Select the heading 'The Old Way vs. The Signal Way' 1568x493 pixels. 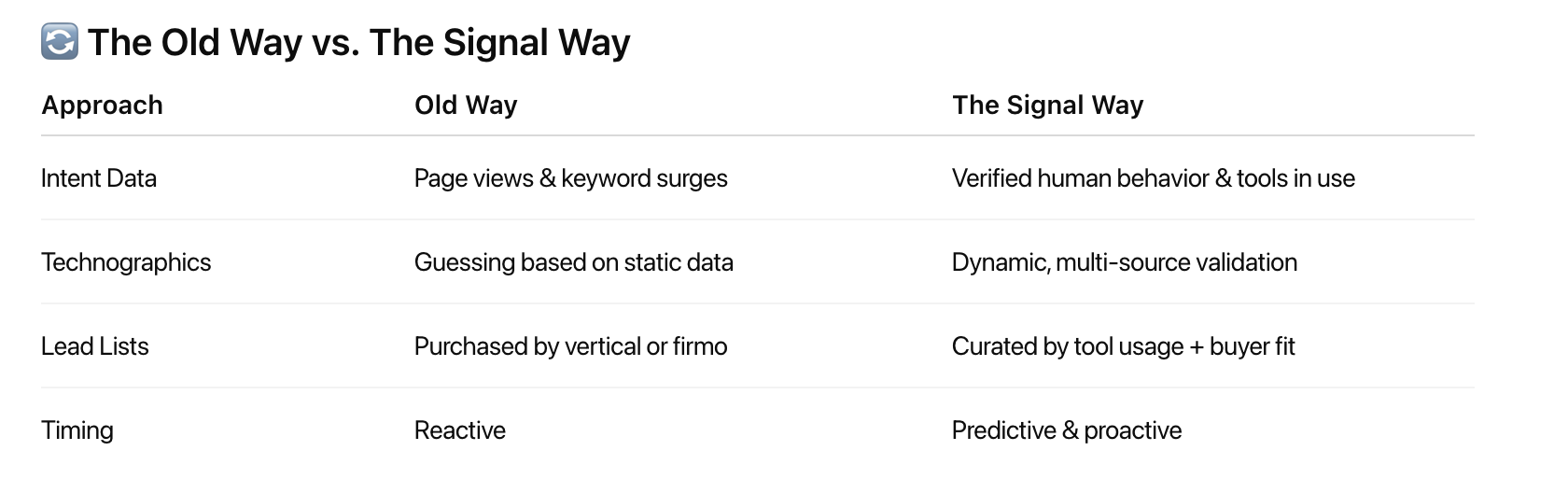pos(359,43)
